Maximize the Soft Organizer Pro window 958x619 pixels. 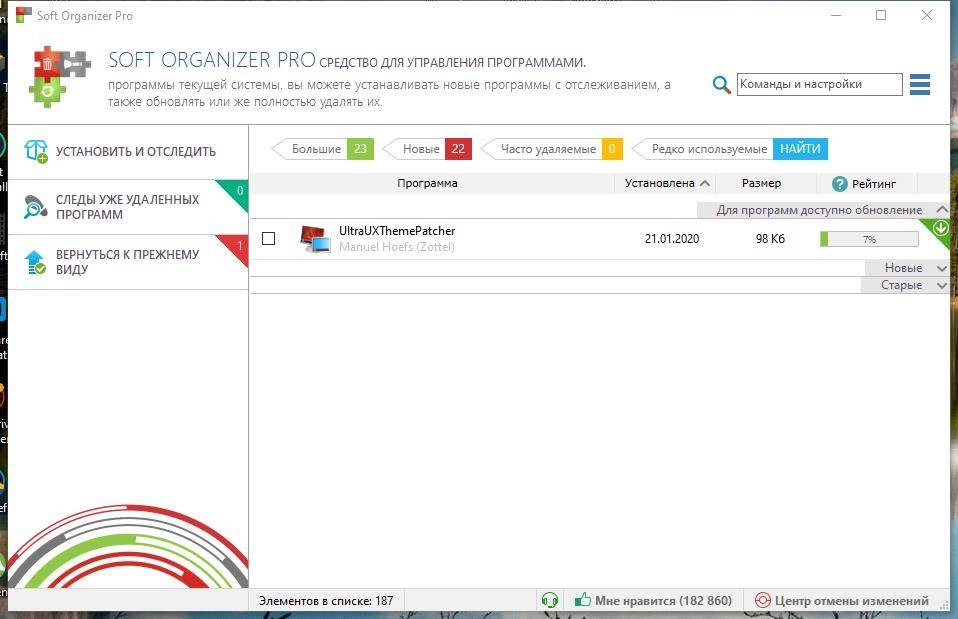pos(881,15)
